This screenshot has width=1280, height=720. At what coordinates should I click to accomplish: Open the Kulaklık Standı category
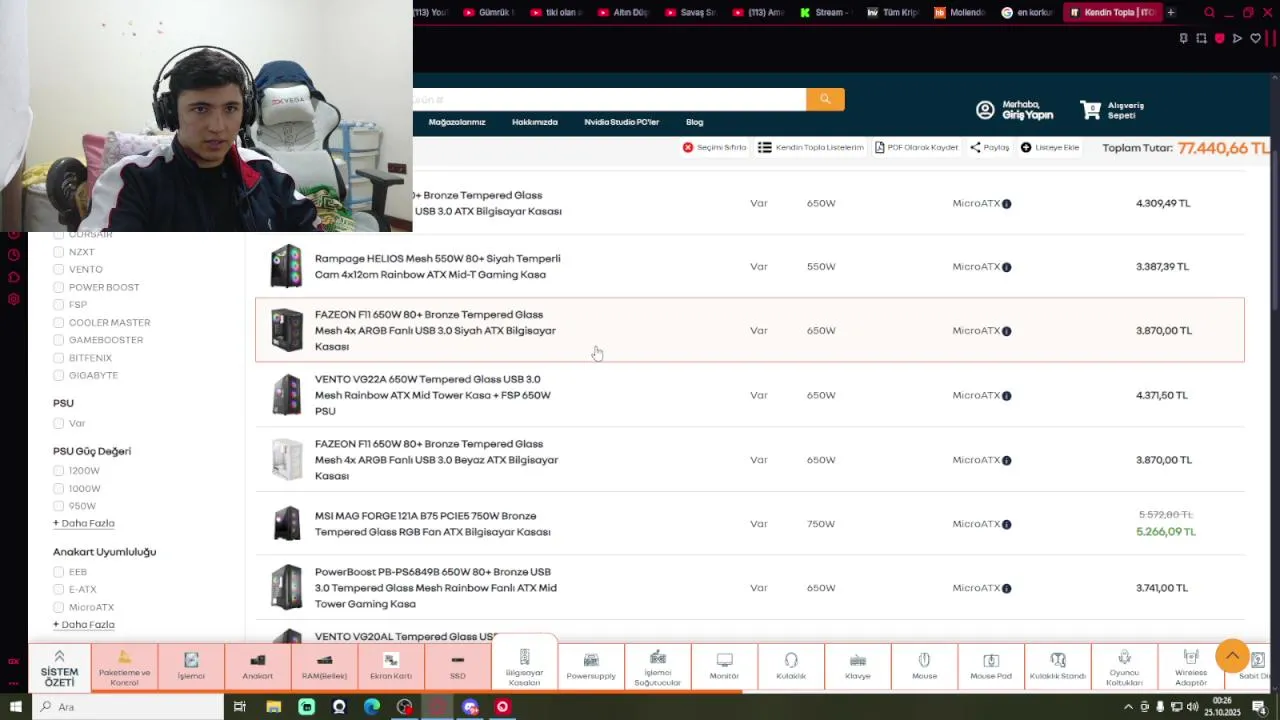point(1057,667)
